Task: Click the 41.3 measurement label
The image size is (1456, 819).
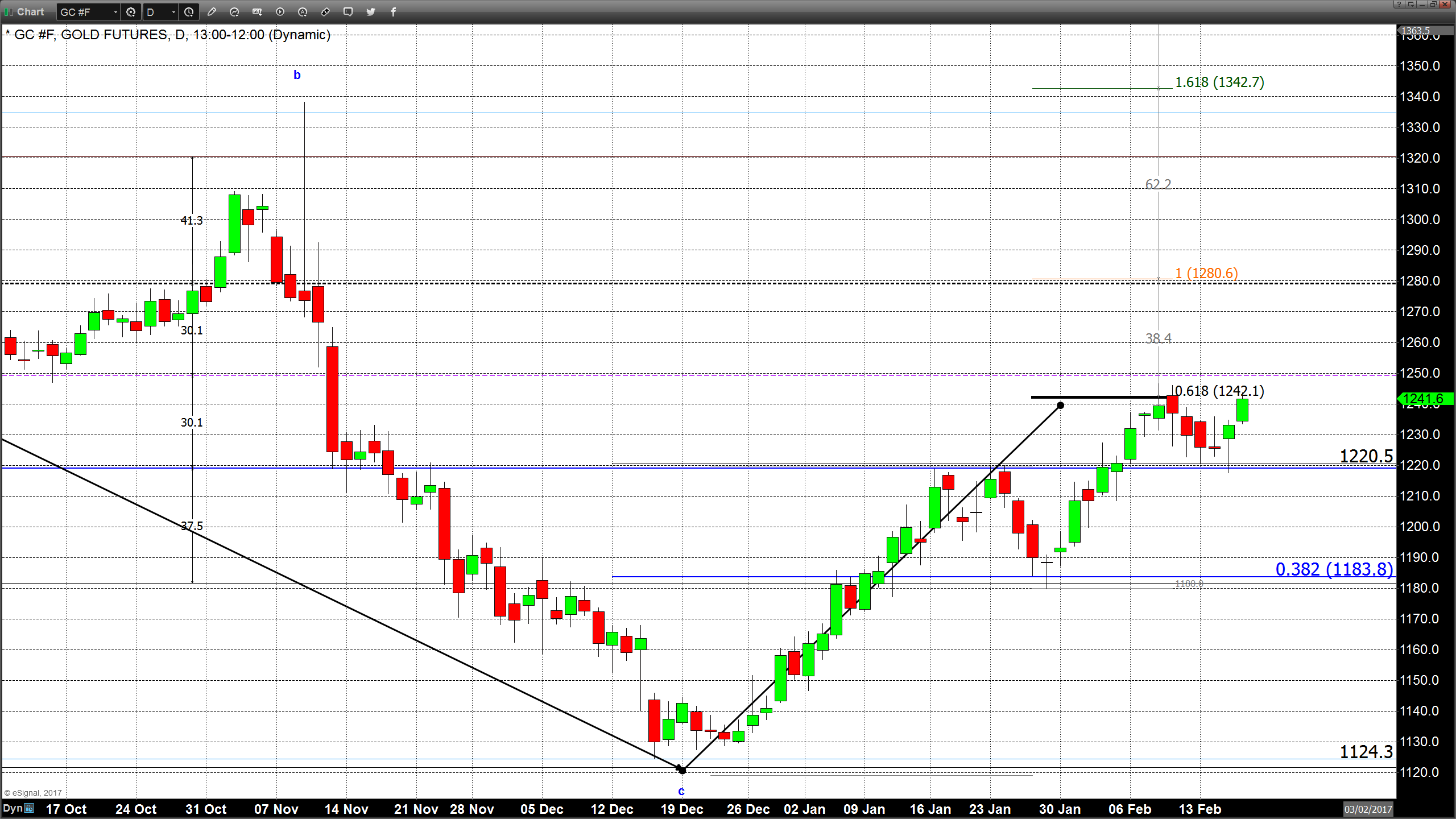Action: click(x=192, y=221)
